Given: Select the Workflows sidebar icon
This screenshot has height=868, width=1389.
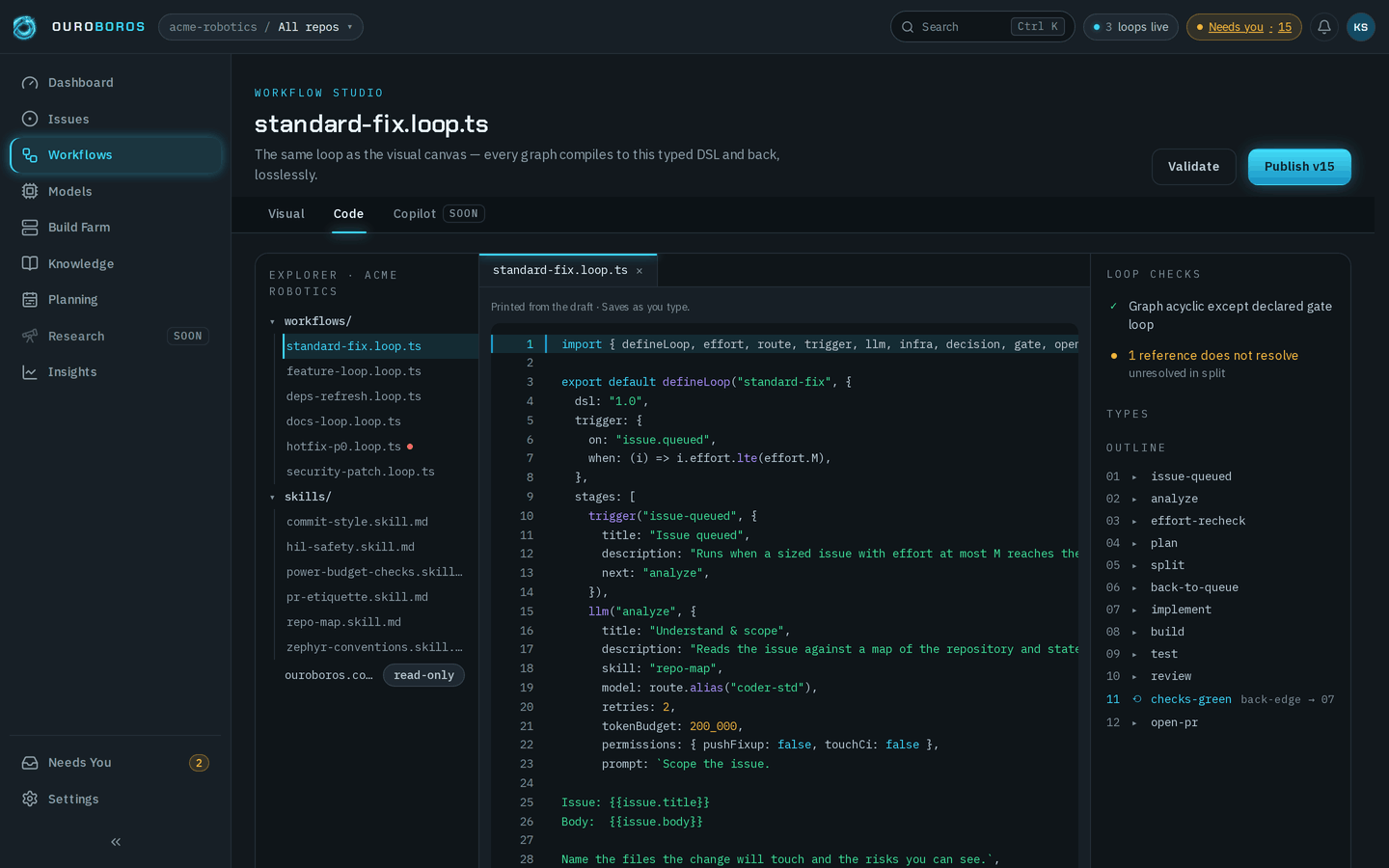Looking at the screenshot, I should [30, 155].
